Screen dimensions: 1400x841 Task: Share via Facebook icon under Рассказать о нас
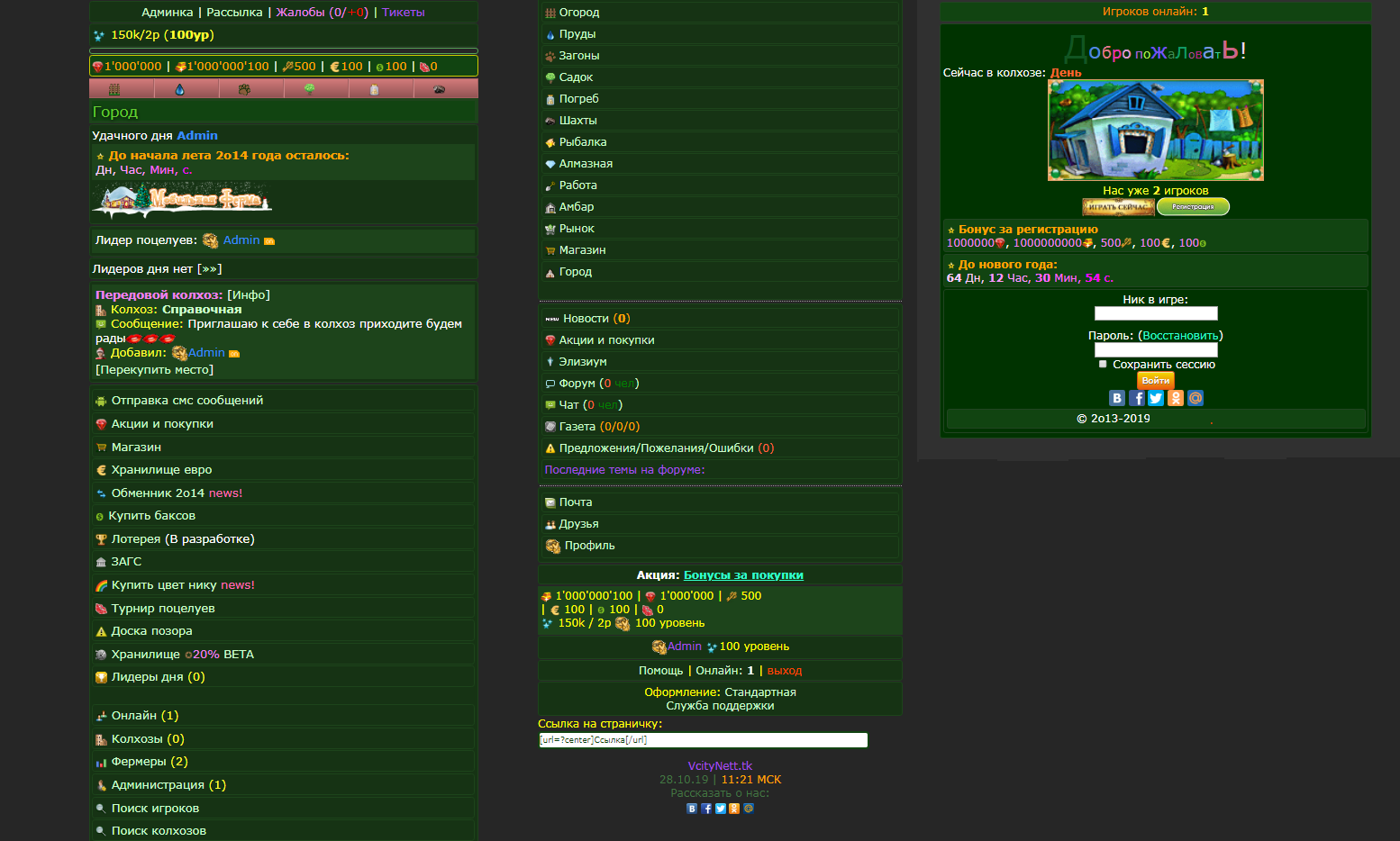[706, 809]
